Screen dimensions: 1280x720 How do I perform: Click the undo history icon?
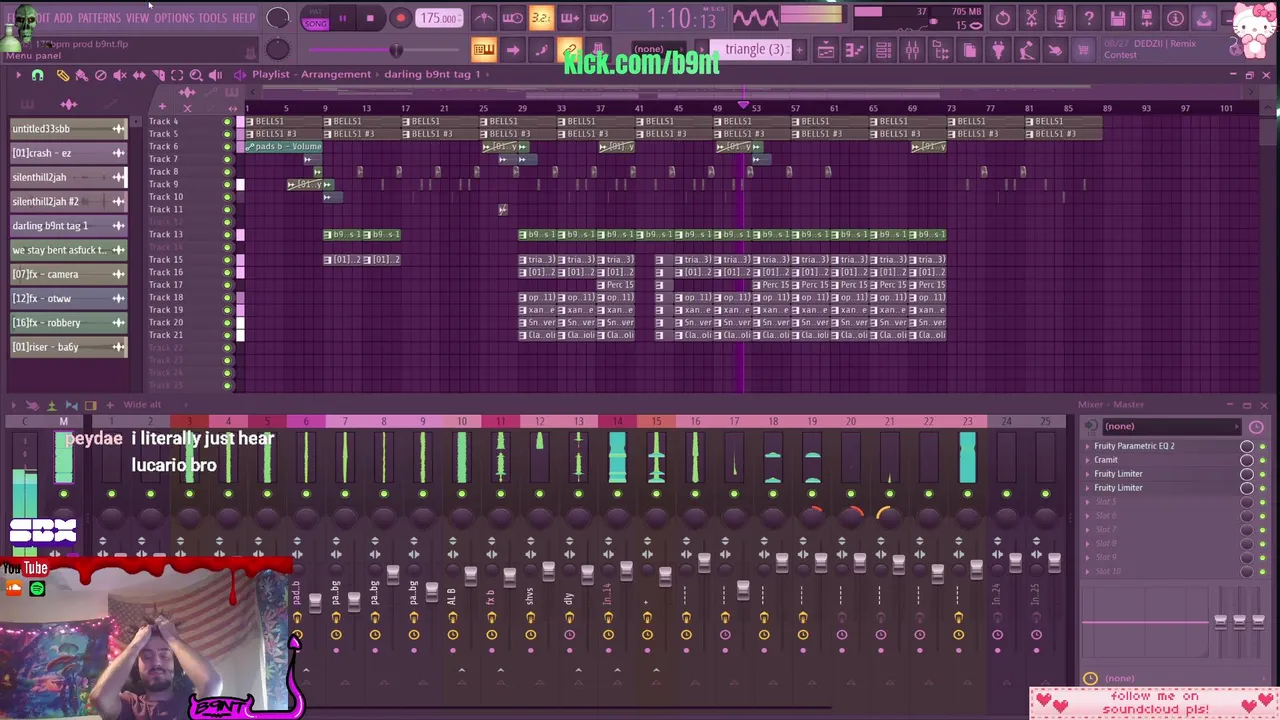1002,18
